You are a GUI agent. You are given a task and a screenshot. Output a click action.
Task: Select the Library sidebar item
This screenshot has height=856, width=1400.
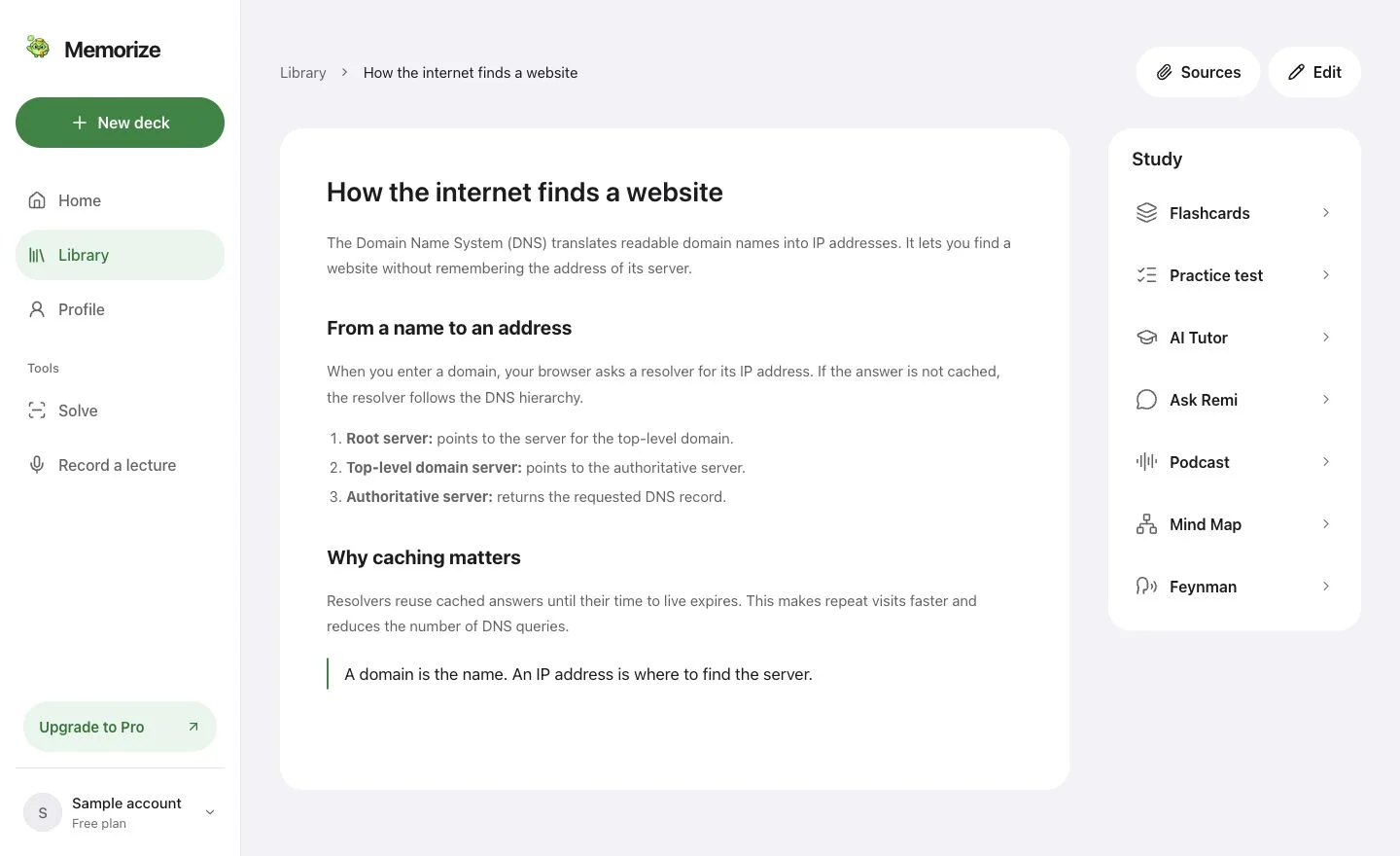pyautogui.click(x=120, y=255)
